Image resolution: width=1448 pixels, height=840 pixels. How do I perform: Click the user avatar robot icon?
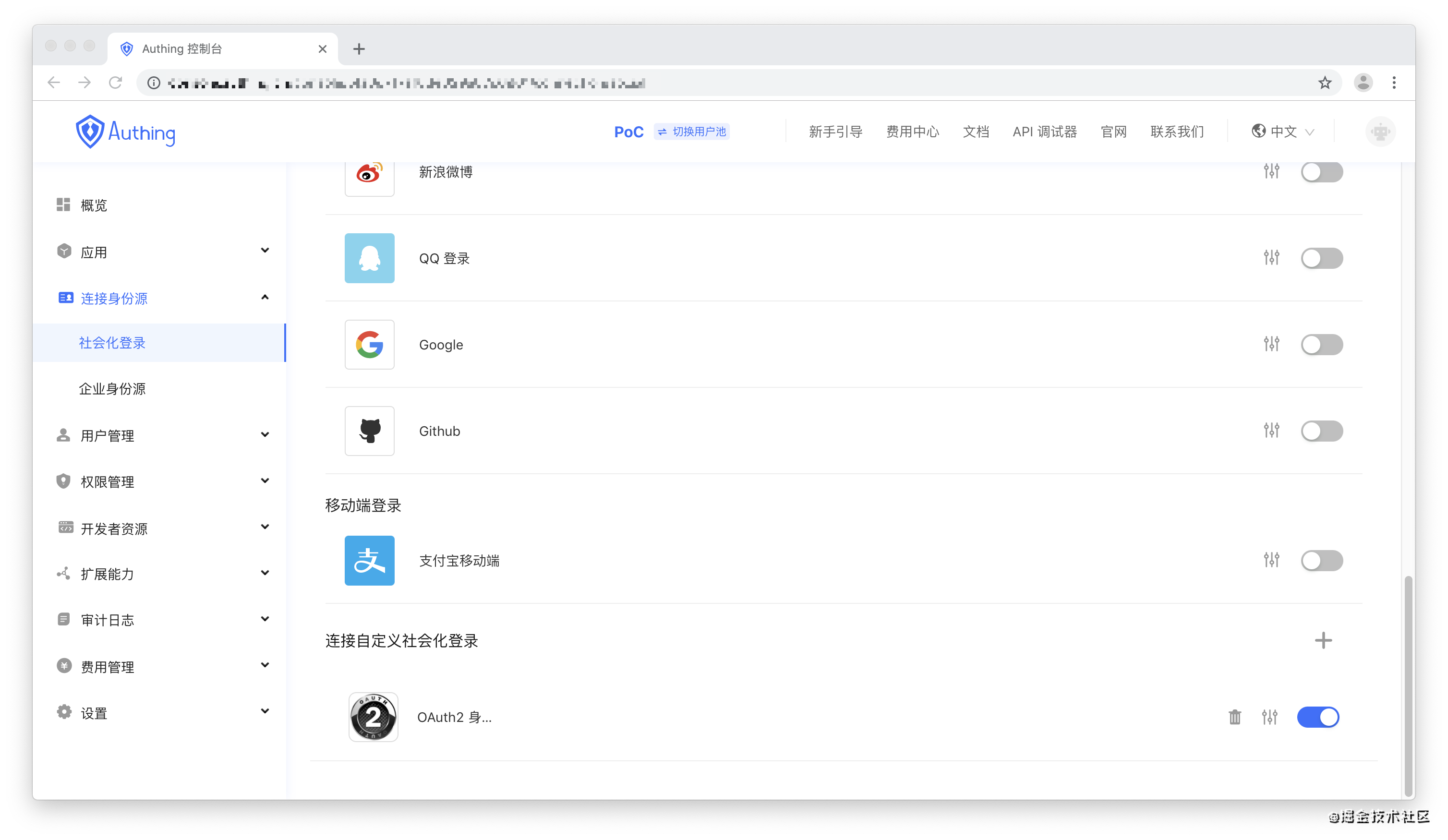tap(1380, 132)
